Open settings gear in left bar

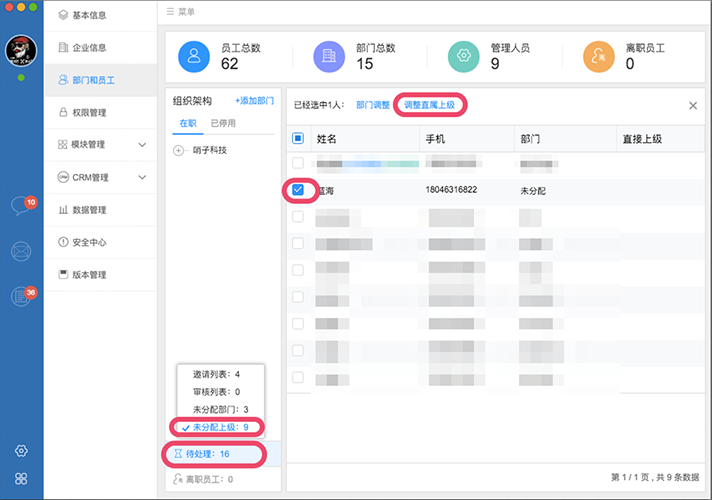(x=21, y=451)
